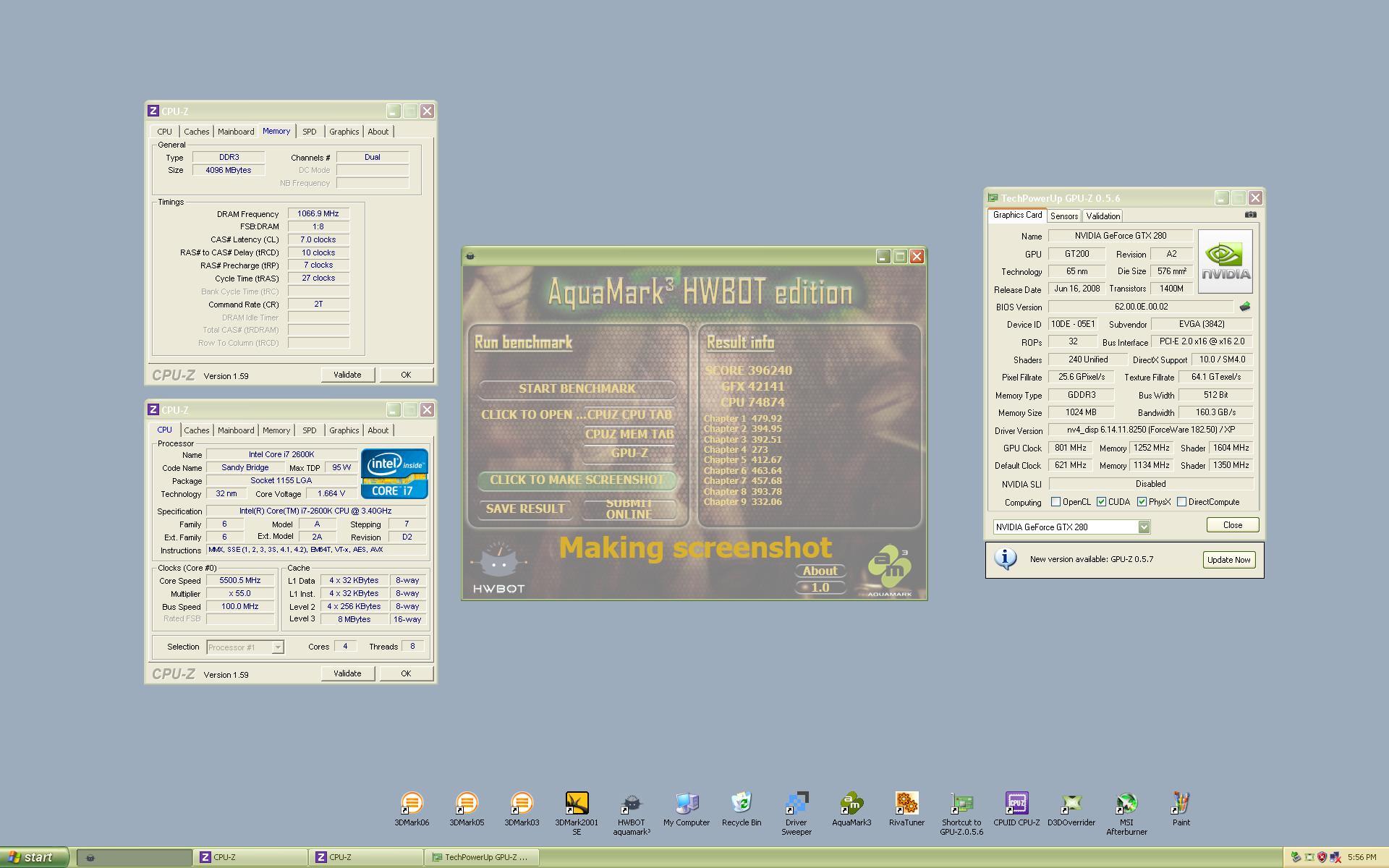The height and width of the screenshot is (868, 1389).
Task: Open the Windows start menu
Action: click(34, 857)
